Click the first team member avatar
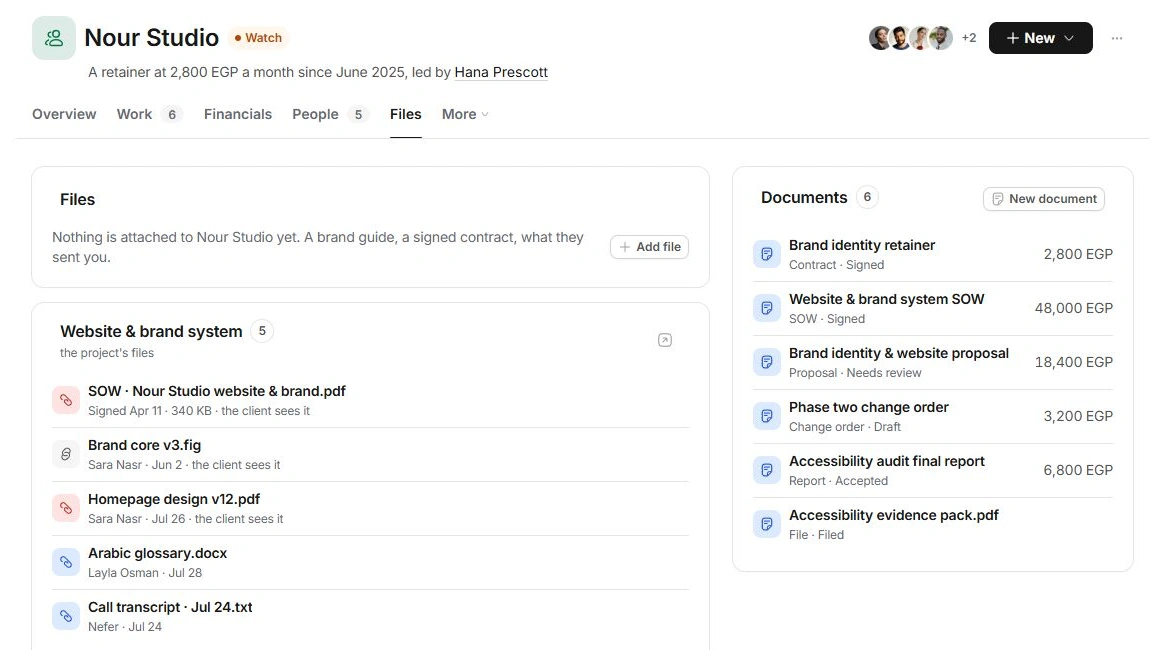Screen dimensions: 1150x650 pyautogui.click(x=880, y=37)
